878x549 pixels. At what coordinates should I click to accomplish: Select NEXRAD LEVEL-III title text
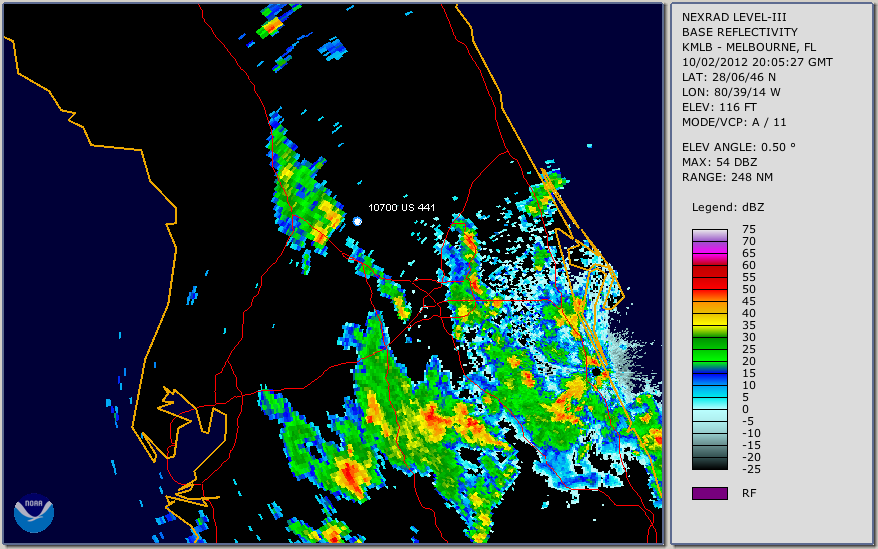point(734,17)
